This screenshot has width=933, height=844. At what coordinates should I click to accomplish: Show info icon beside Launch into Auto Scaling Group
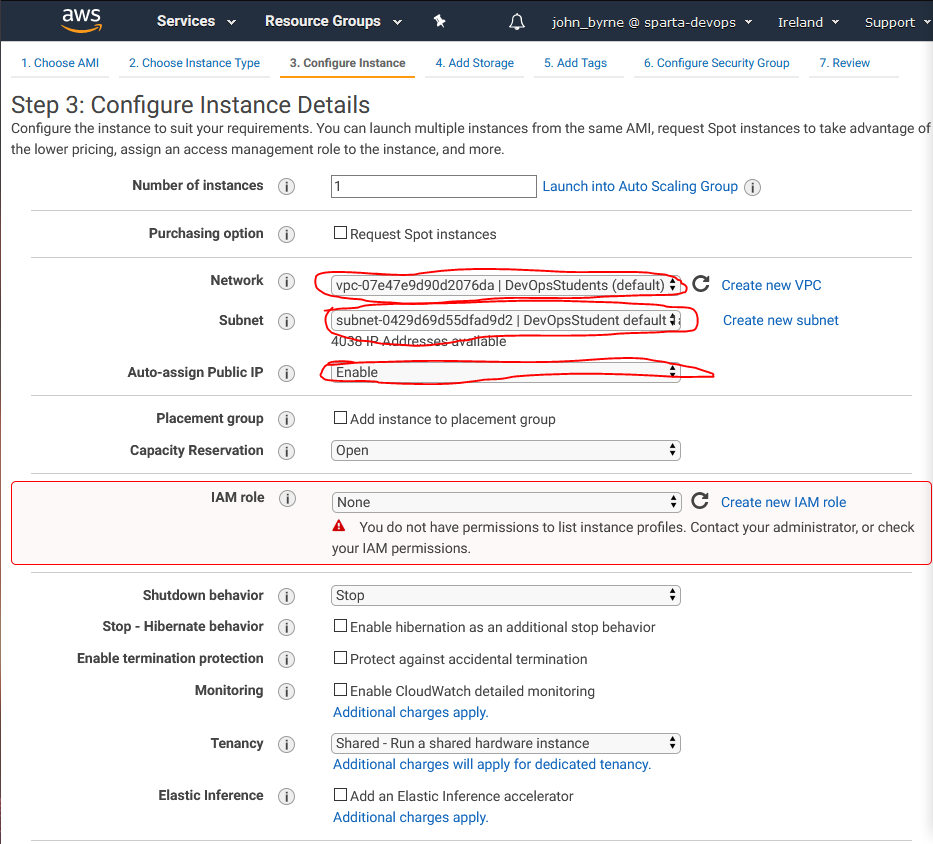pos(752,187)
